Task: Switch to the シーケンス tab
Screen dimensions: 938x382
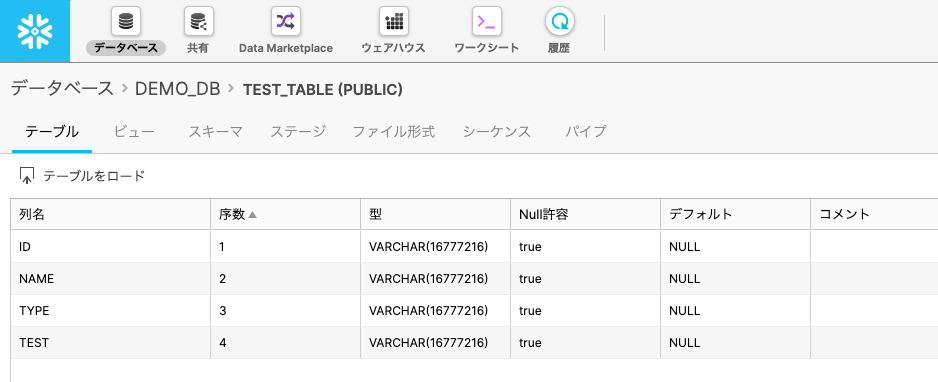Action: (497, 132)
